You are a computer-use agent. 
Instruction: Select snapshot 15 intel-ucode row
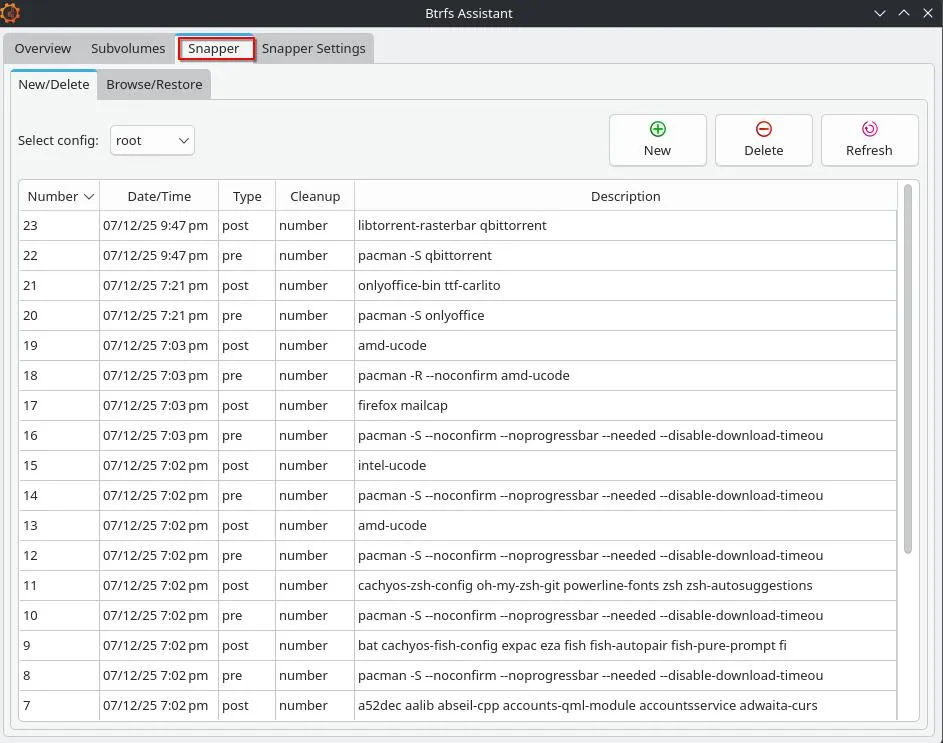[458, 466]
